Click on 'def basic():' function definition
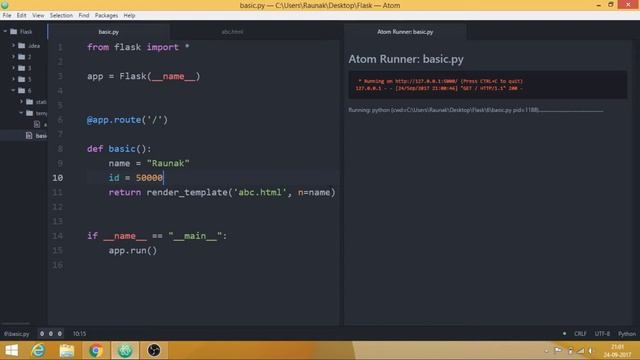 119,149
